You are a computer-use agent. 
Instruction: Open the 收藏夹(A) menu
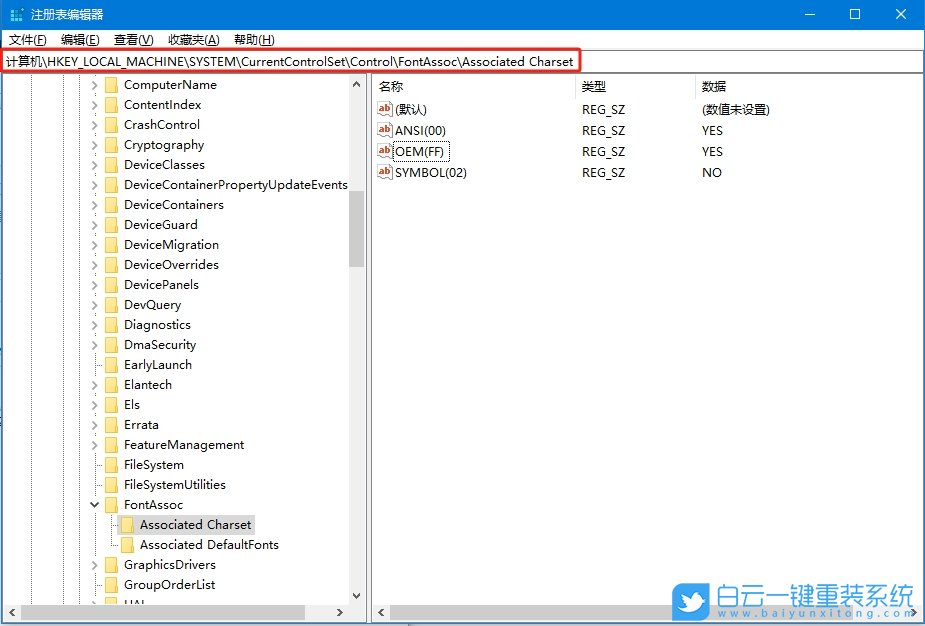[x=188, y=40]
